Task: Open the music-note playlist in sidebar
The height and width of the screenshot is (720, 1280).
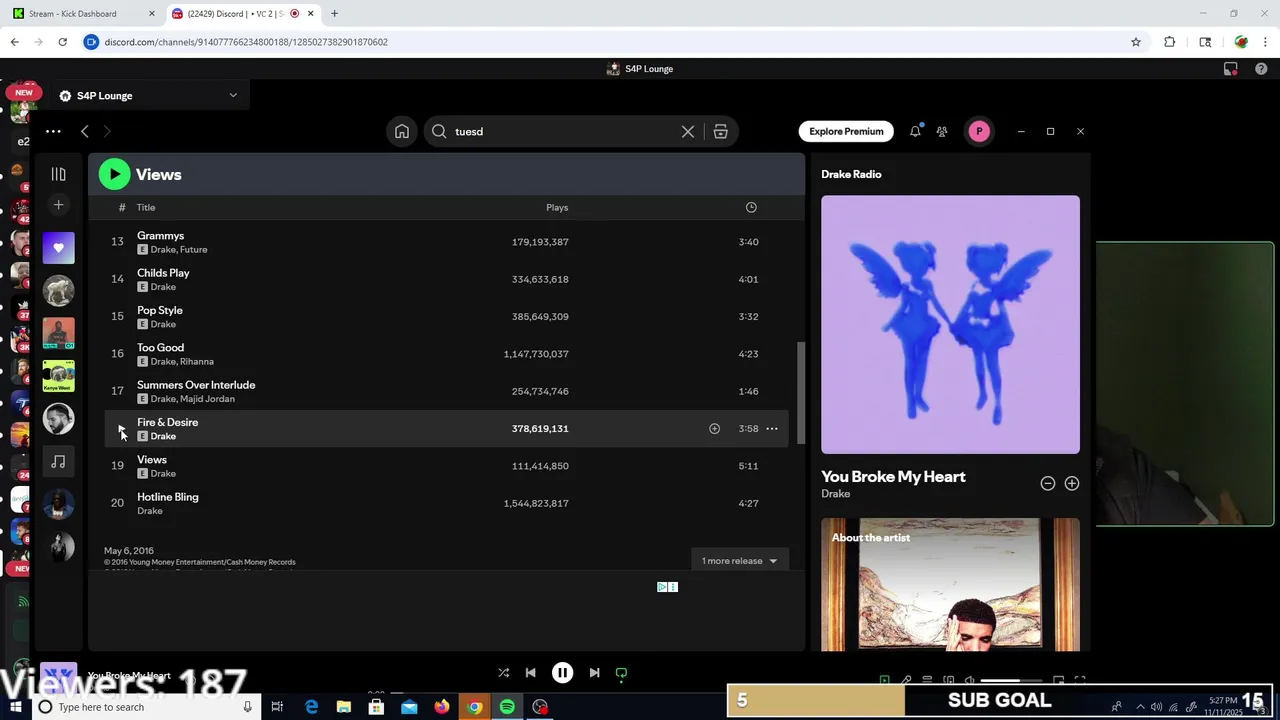Action: [x=58, y=461]
